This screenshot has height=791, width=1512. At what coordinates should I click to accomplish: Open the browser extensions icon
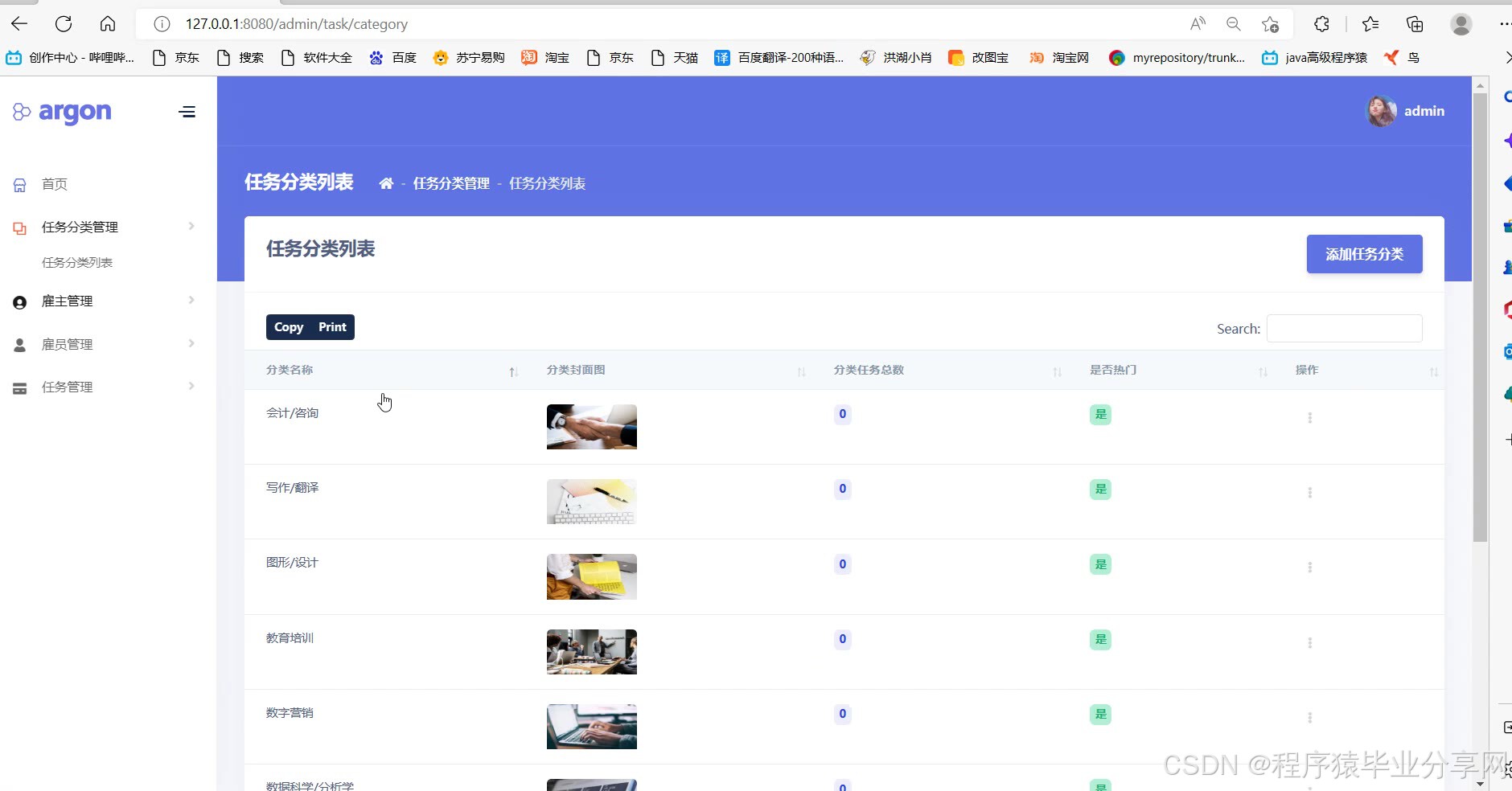tap(1321, 24)
